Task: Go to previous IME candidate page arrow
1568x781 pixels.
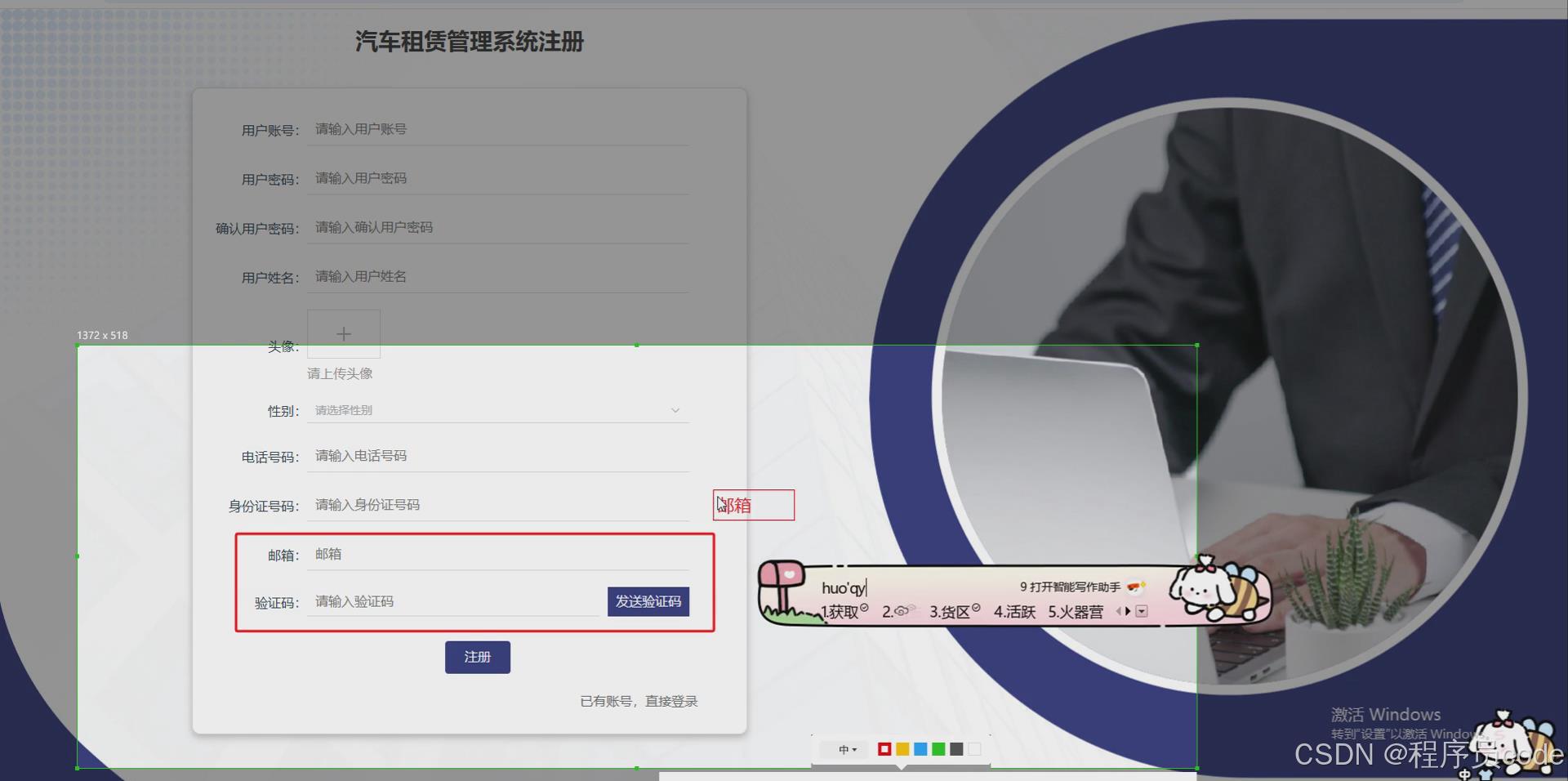Action: click(1118, 611)
